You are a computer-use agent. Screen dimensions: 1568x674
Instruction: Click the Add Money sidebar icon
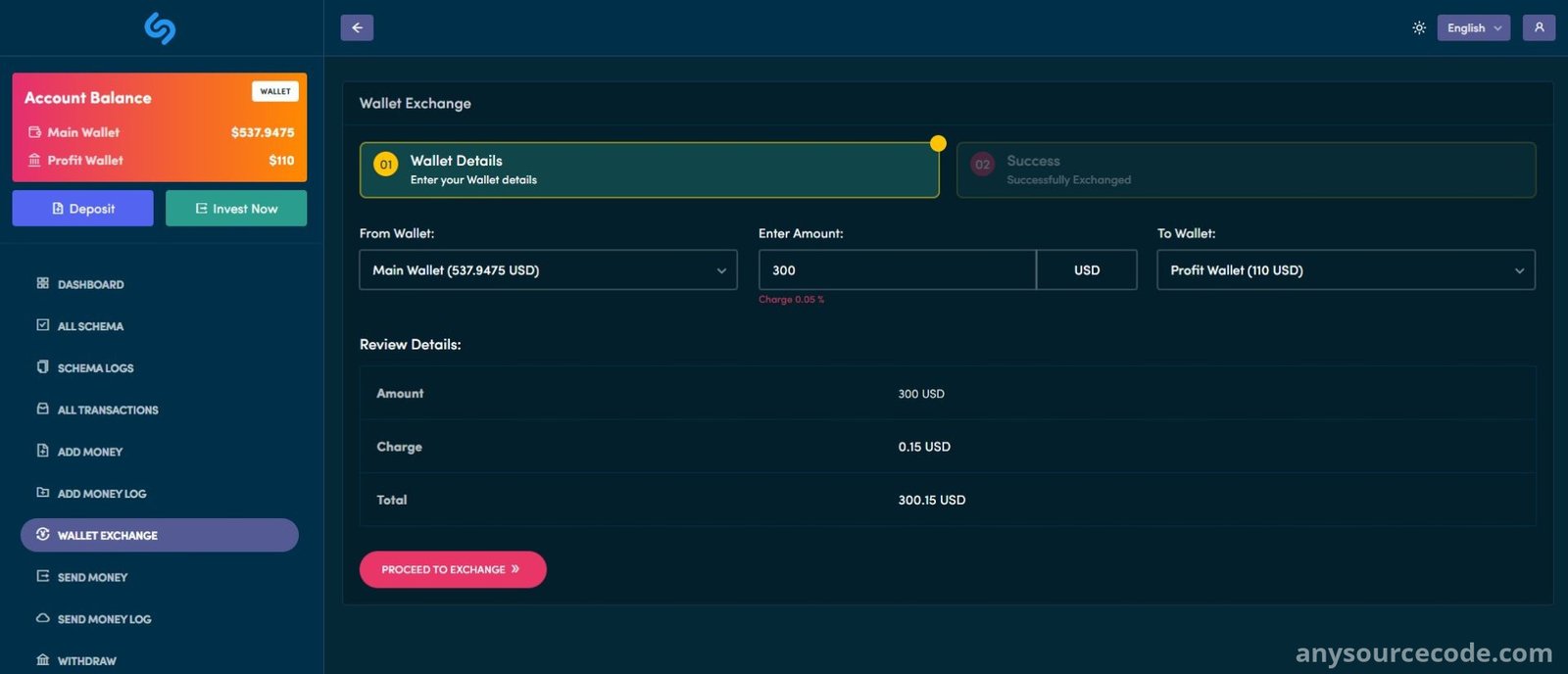[x=42, y=451]
